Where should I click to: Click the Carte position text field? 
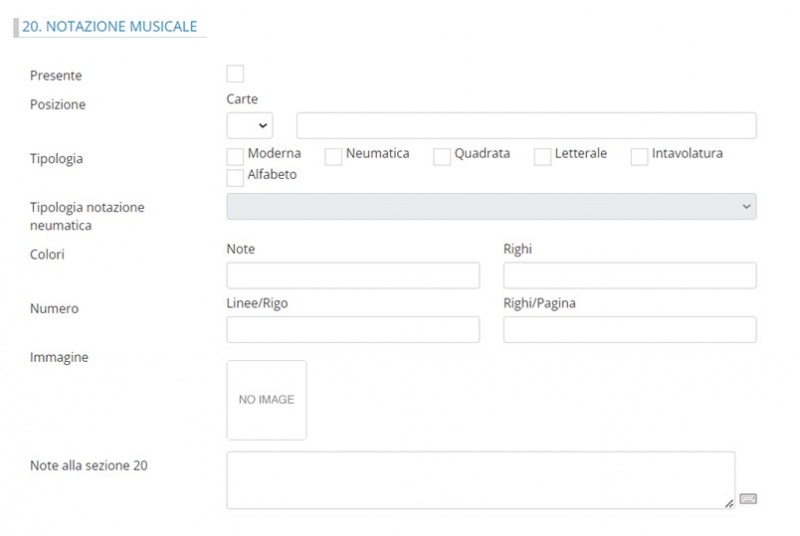click(526, 125)
